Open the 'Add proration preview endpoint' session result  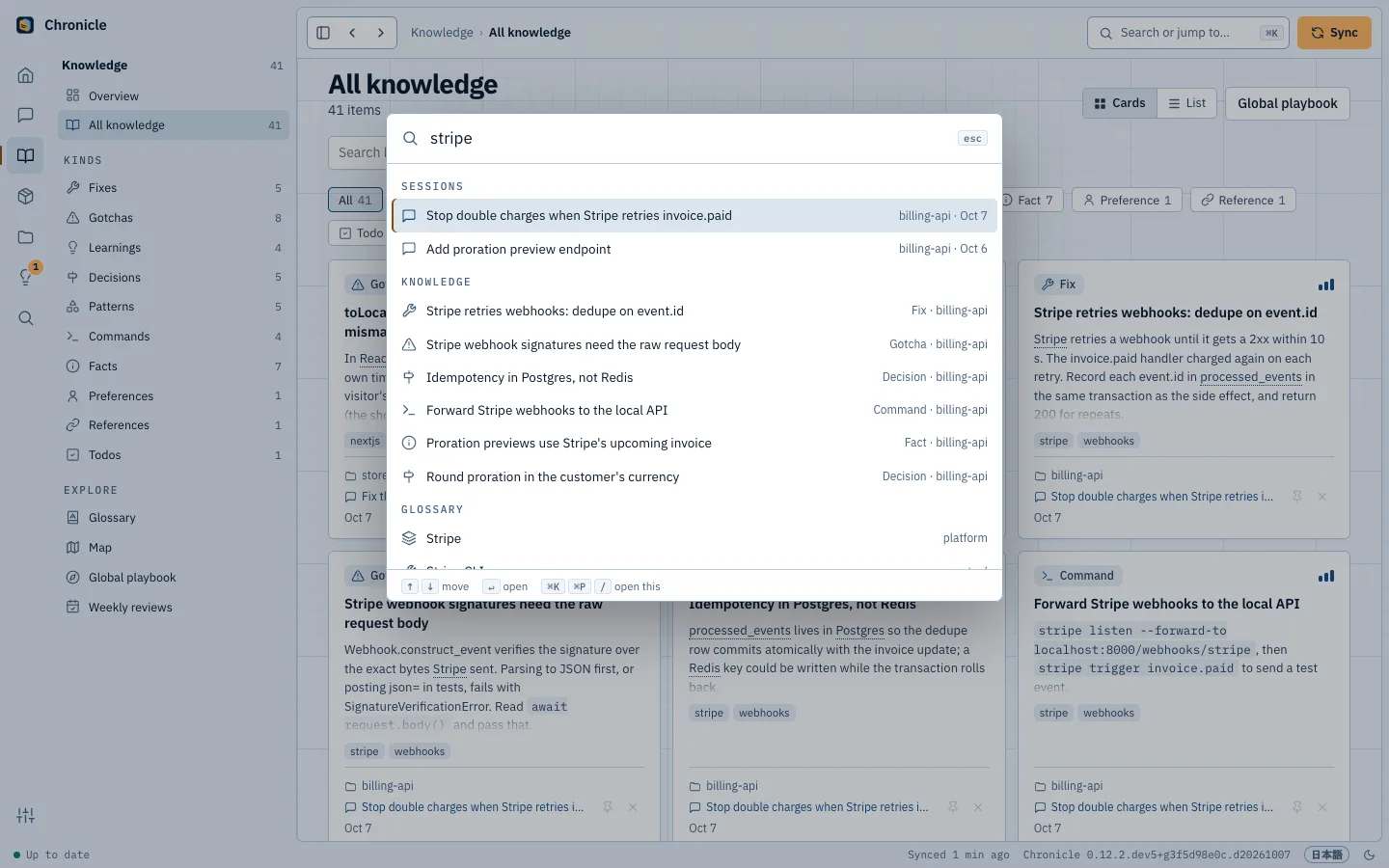[694, 249]
